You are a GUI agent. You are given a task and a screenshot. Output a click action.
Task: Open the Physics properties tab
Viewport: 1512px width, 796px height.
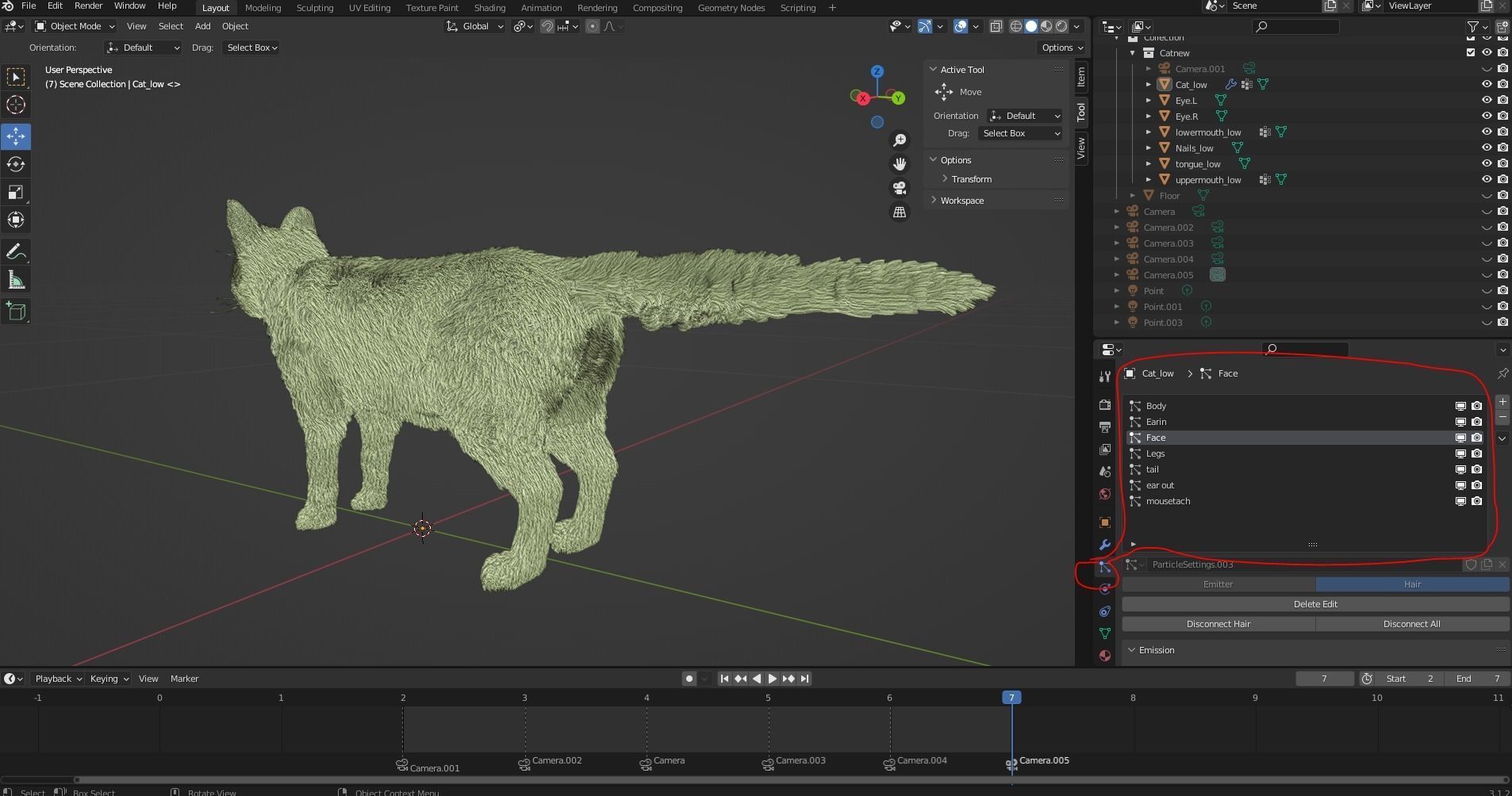click(x=1104, y=589)
